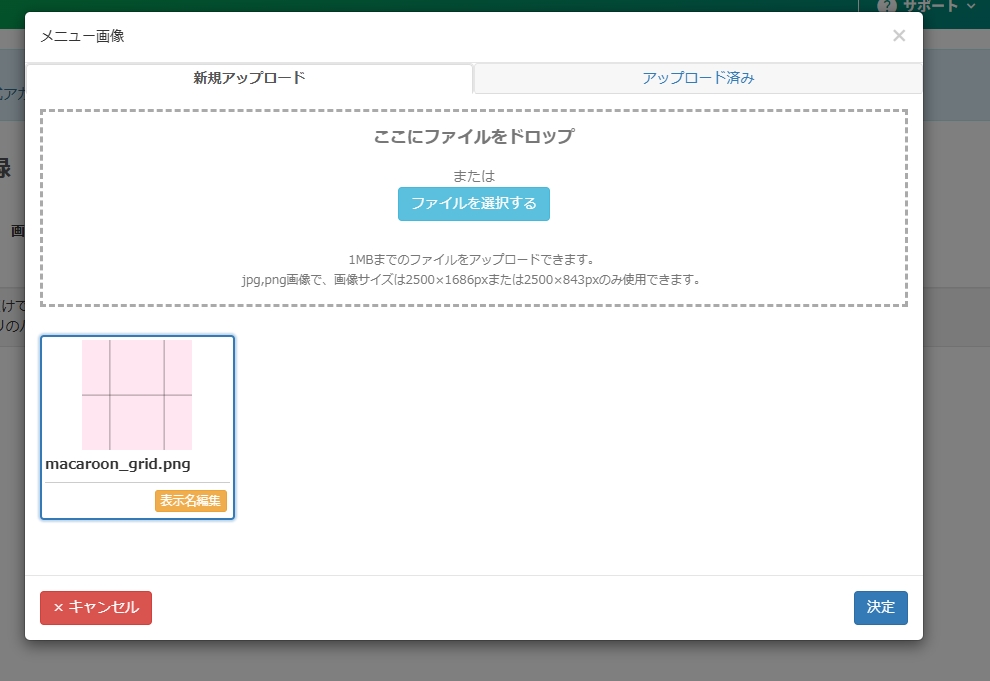Select the macaroon_grid.png pink grid thumbnail

(137, 395)
